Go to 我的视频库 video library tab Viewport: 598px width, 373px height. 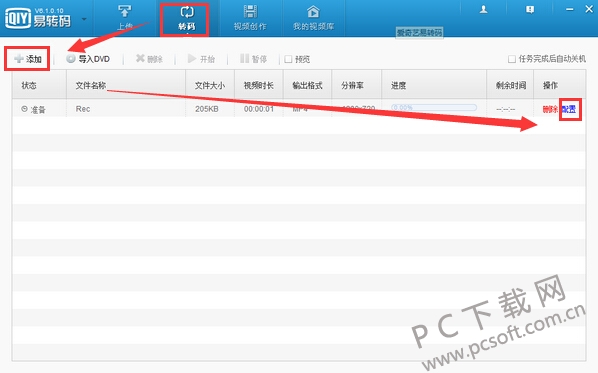tap(313, 18)
